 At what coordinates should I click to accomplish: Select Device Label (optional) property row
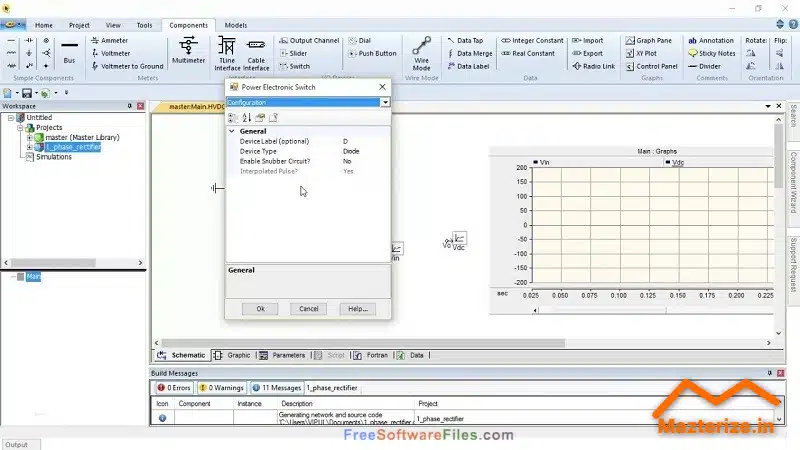point(308,141)
